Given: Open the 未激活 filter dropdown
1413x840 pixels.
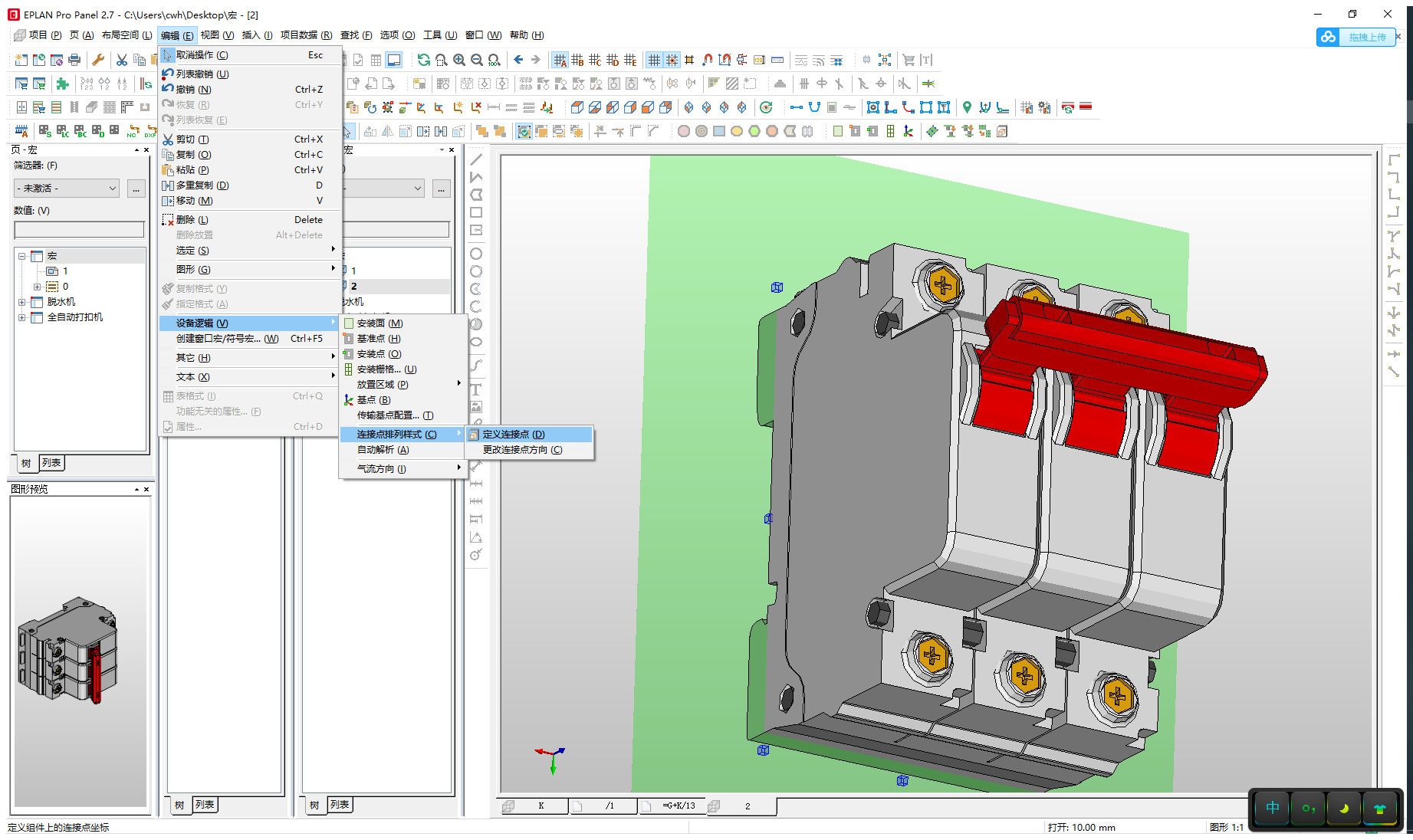Looking at the screenshot, I should pos(67,189).
